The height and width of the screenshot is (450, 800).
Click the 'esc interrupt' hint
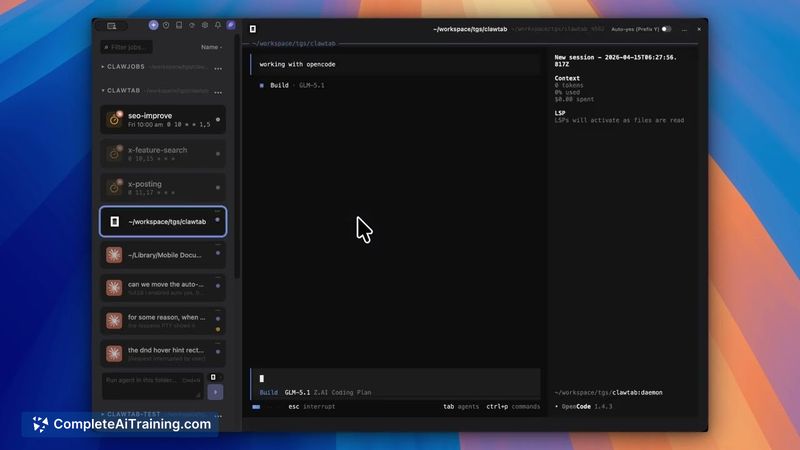[x=312, y=407]
